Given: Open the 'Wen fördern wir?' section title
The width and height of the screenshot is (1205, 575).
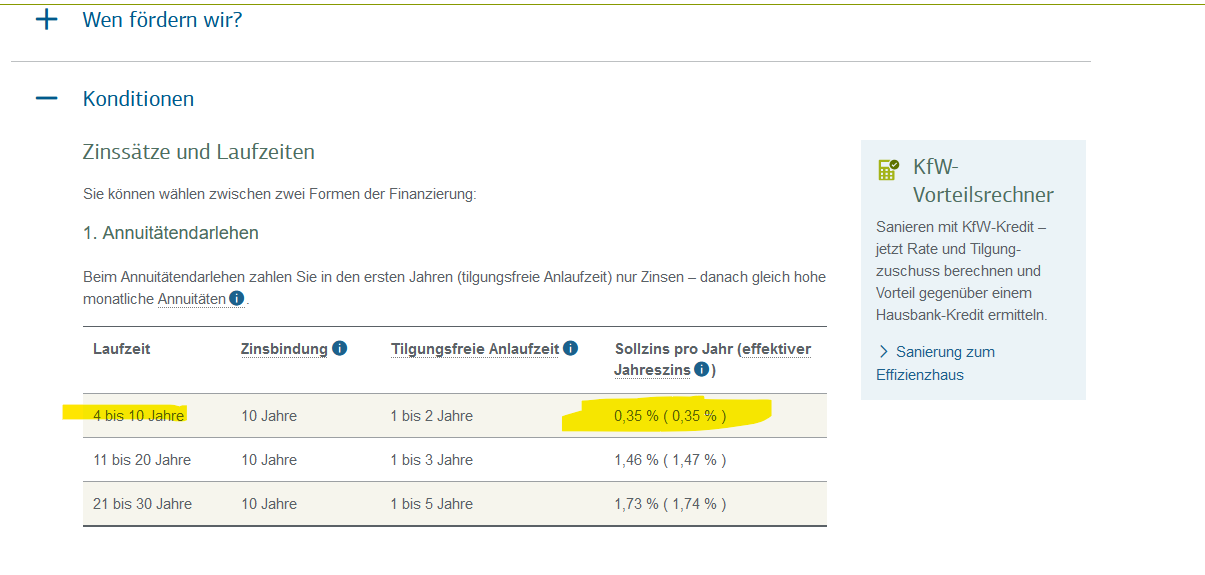Looking at the screenshot, I should (162, 19).
